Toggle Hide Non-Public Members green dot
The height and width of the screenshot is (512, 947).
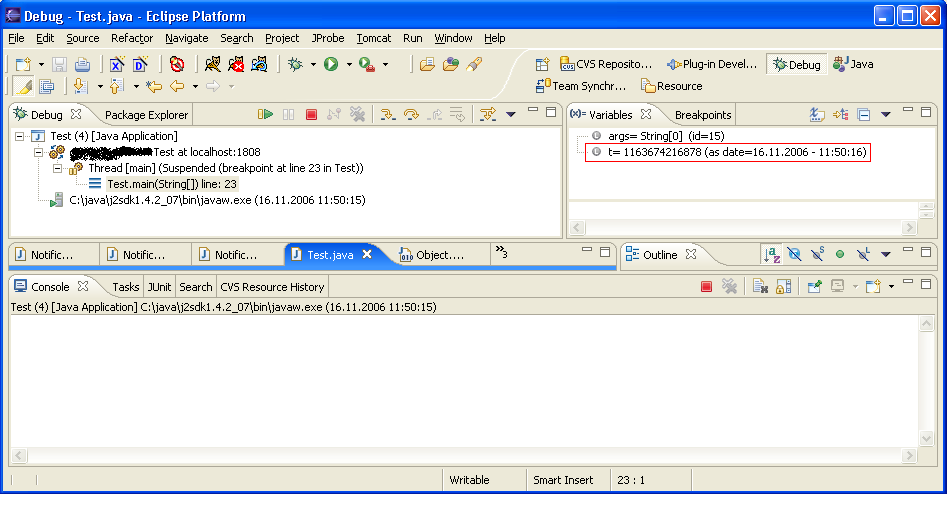coord(839,254)
